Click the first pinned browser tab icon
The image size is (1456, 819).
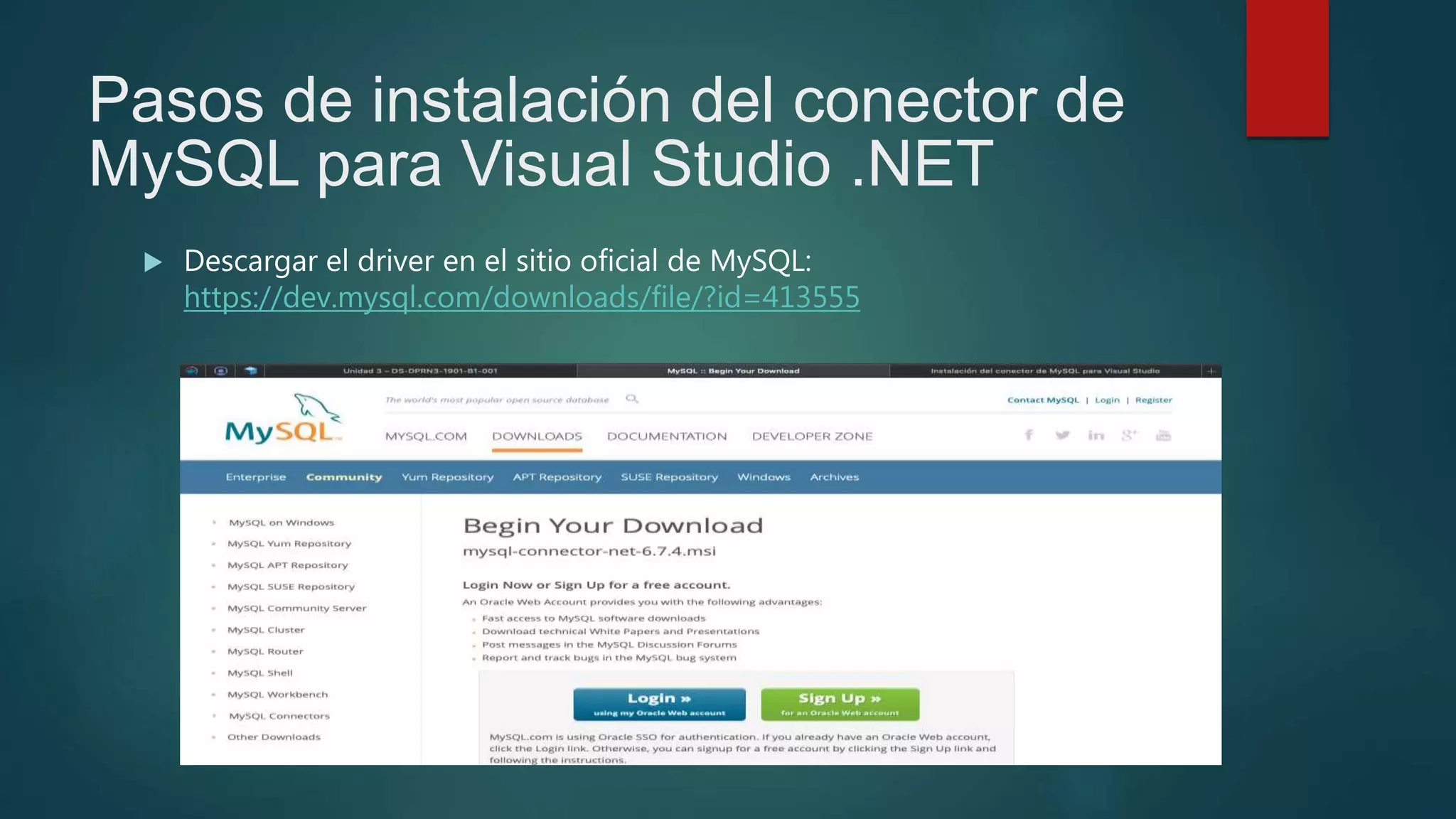[192, 370]
